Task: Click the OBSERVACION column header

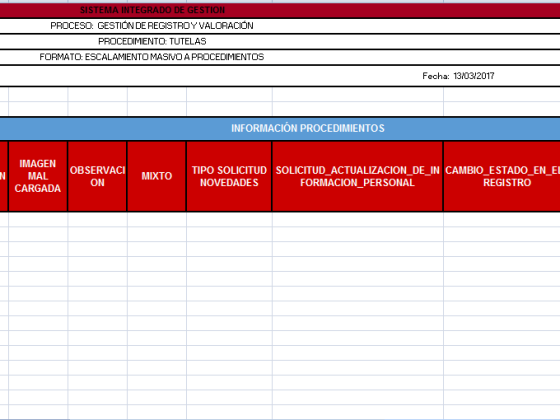Action: [x=97, y=176]
